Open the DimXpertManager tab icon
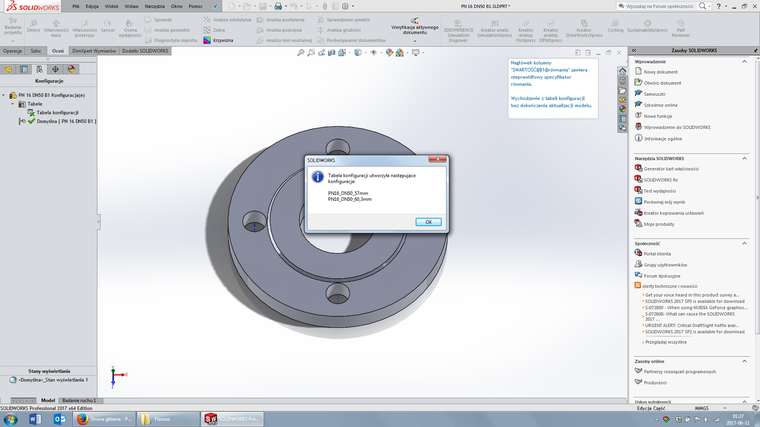The image size is (760, 427). 55,69
